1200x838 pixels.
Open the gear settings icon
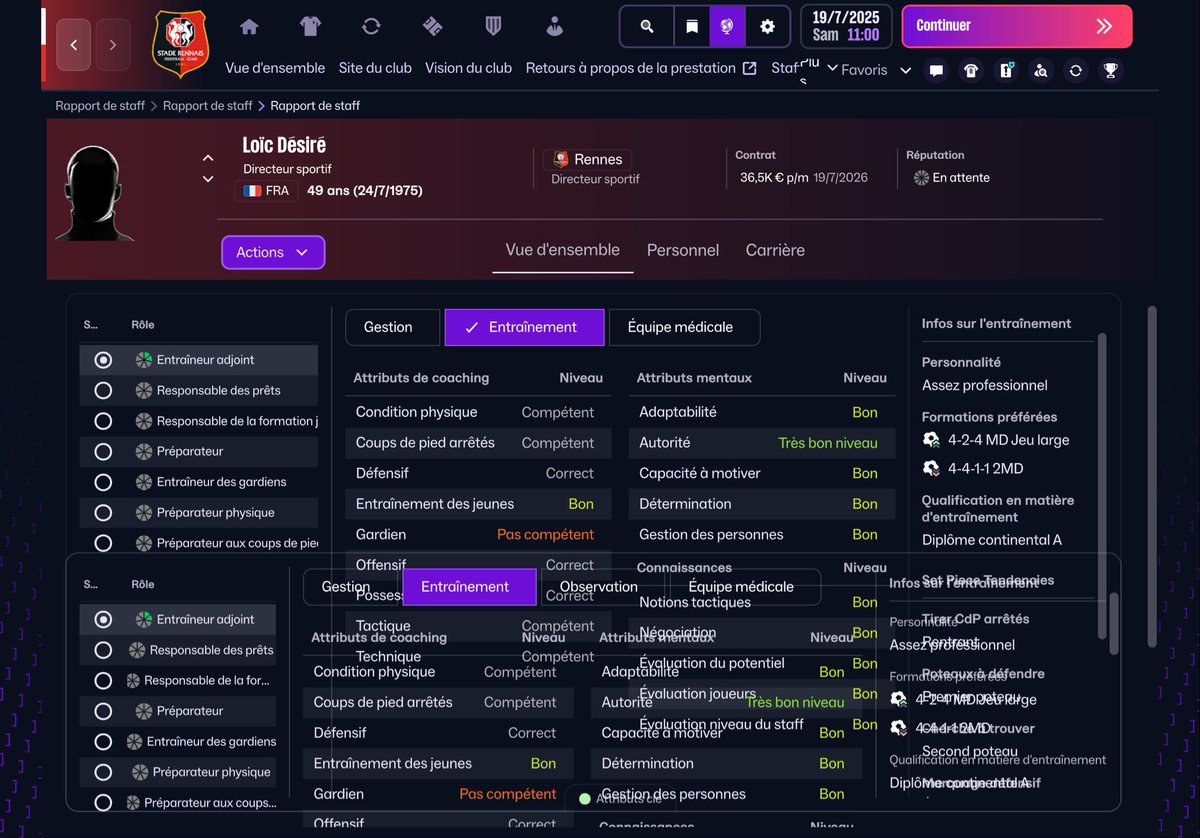point(767,27)
